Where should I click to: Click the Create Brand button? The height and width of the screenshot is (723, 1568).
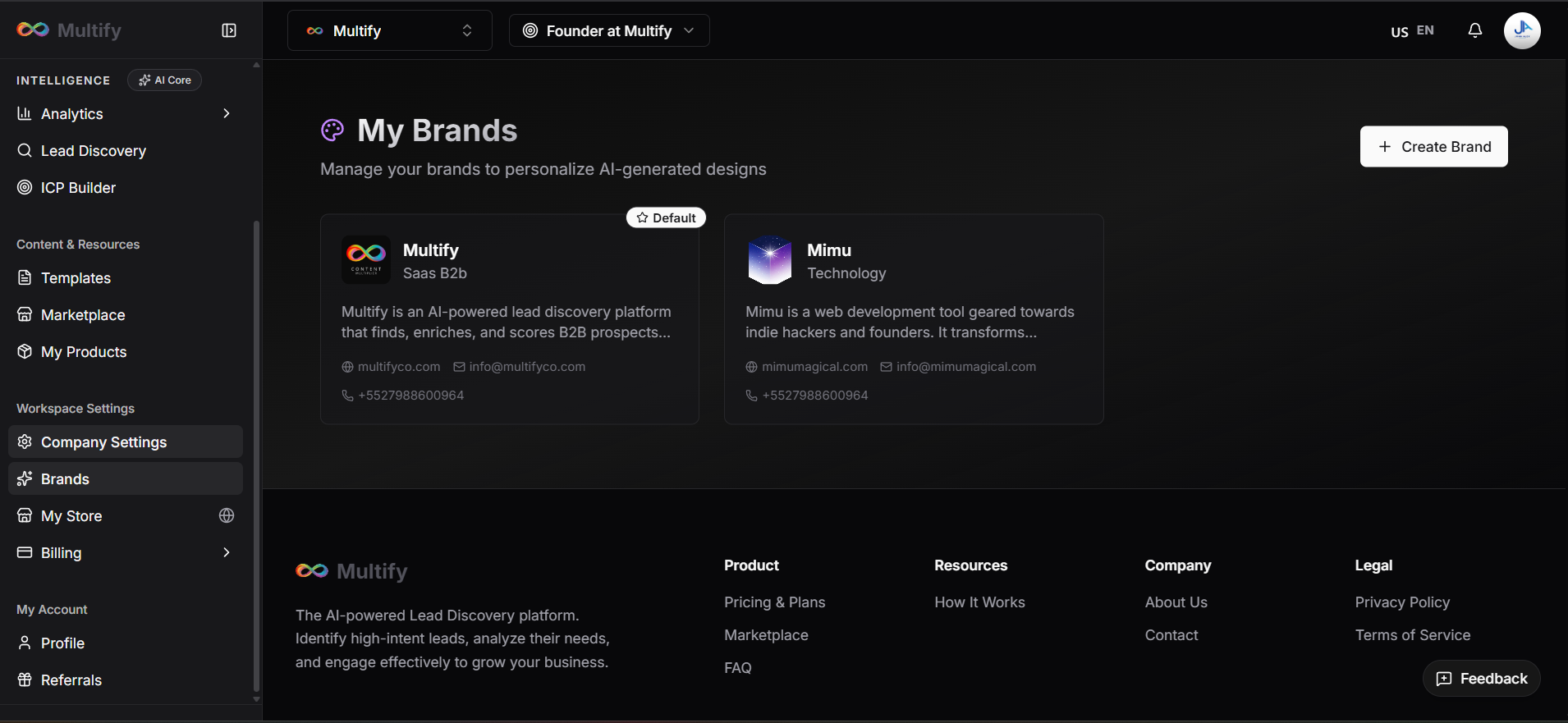[1433, 146]
